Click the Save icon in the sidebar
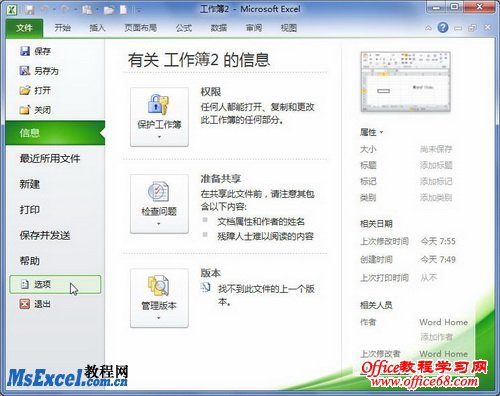Screen dimensions: 500x396 pos(25,51)
